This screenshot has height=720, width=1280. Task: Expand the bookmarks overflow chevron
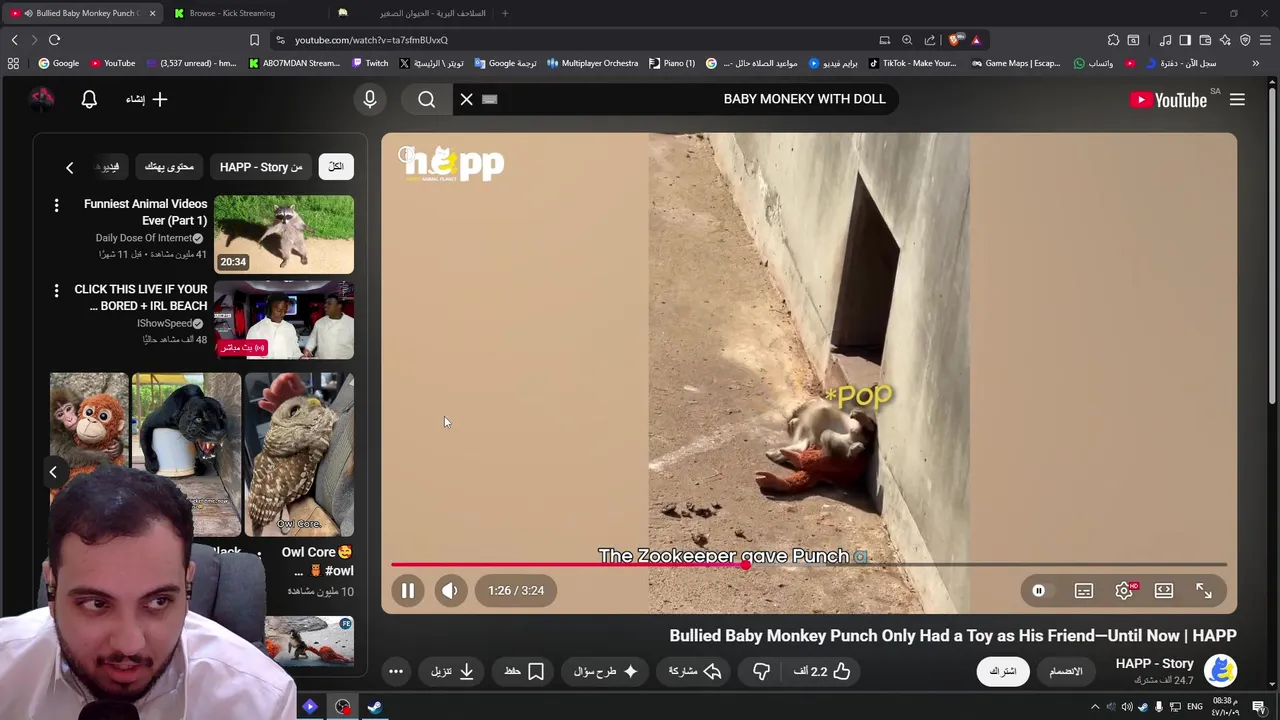click(1255, 63)
